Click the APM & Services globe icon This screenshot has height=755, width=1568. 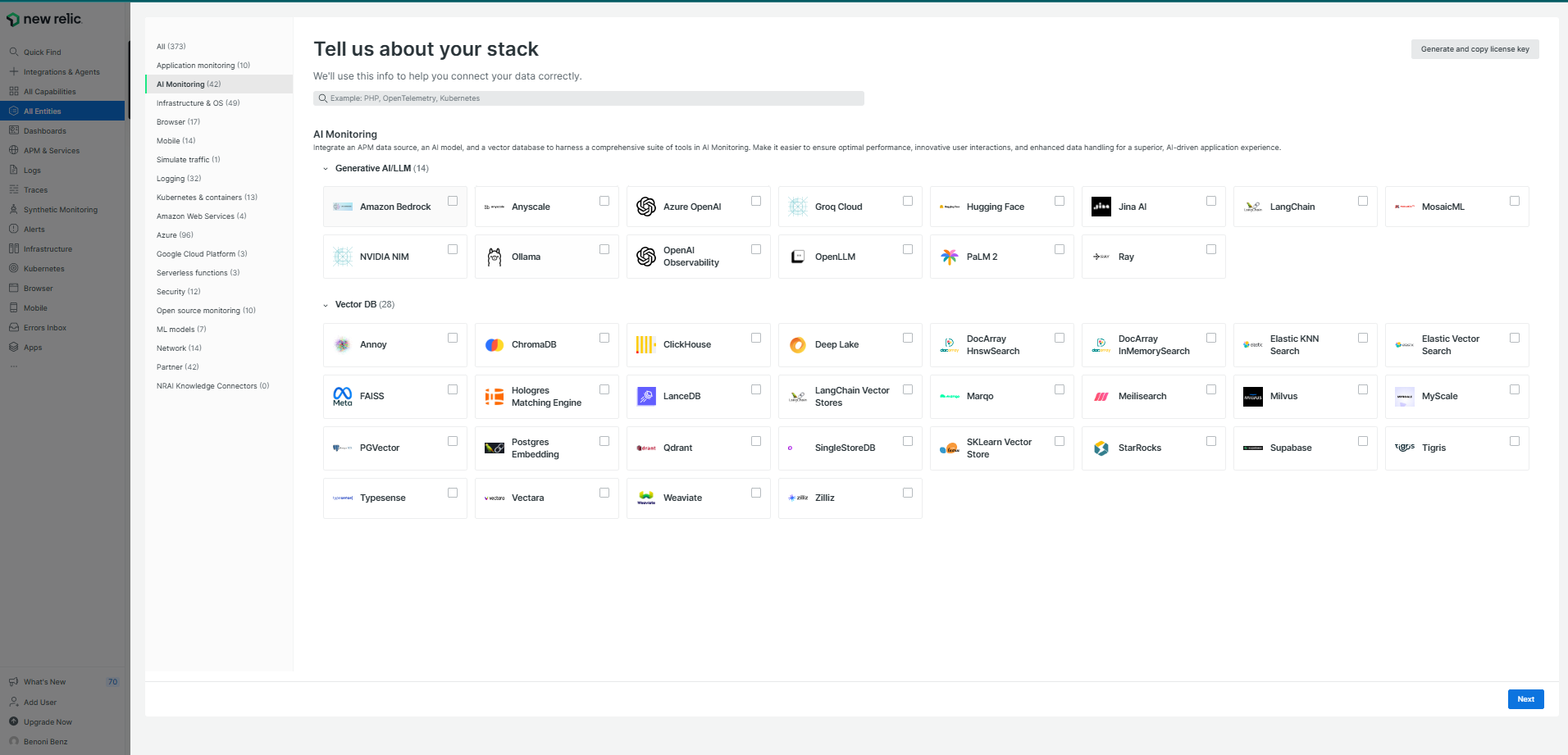[13, 150]
